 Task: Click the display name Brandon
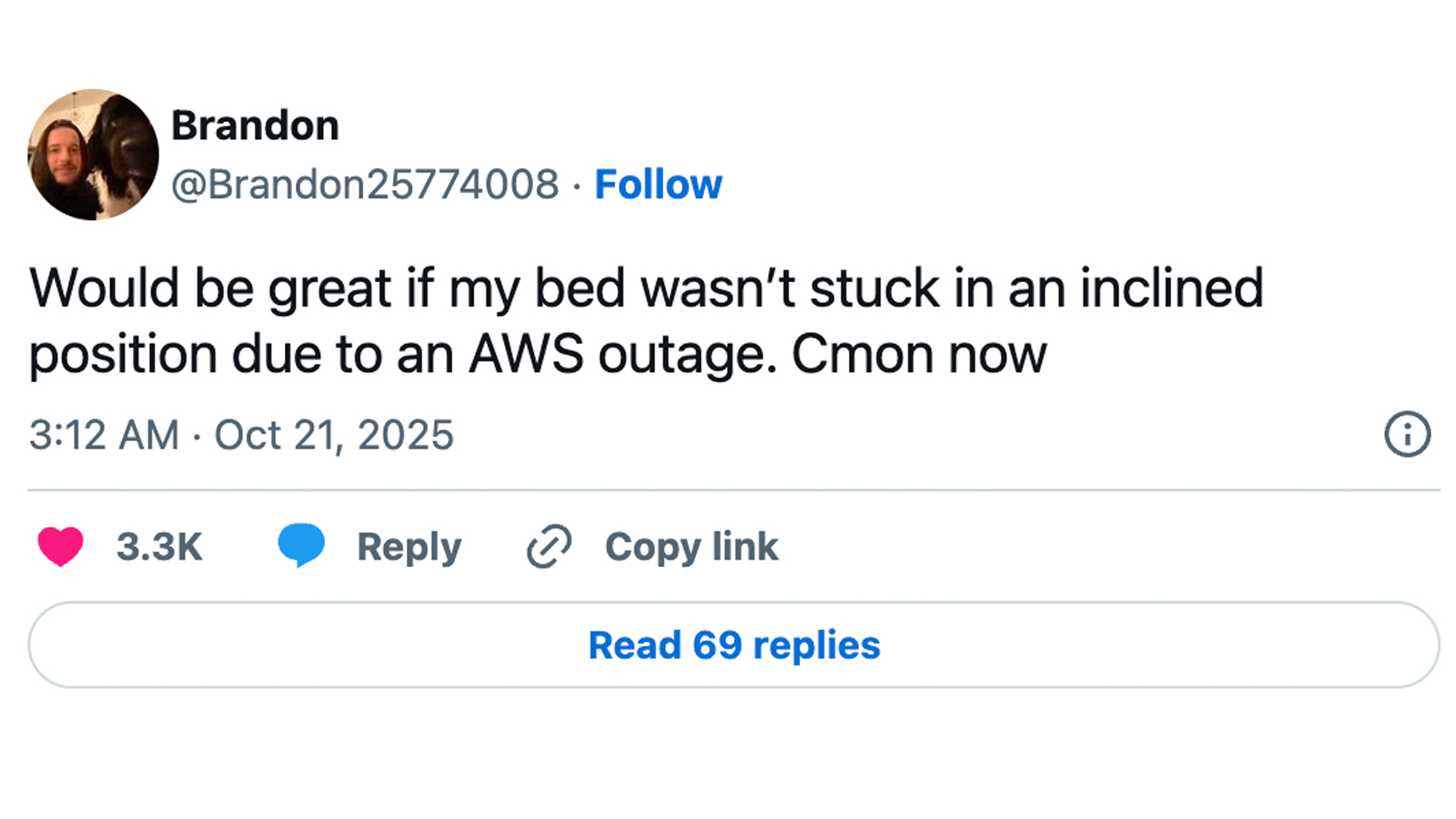coord(255,126)
